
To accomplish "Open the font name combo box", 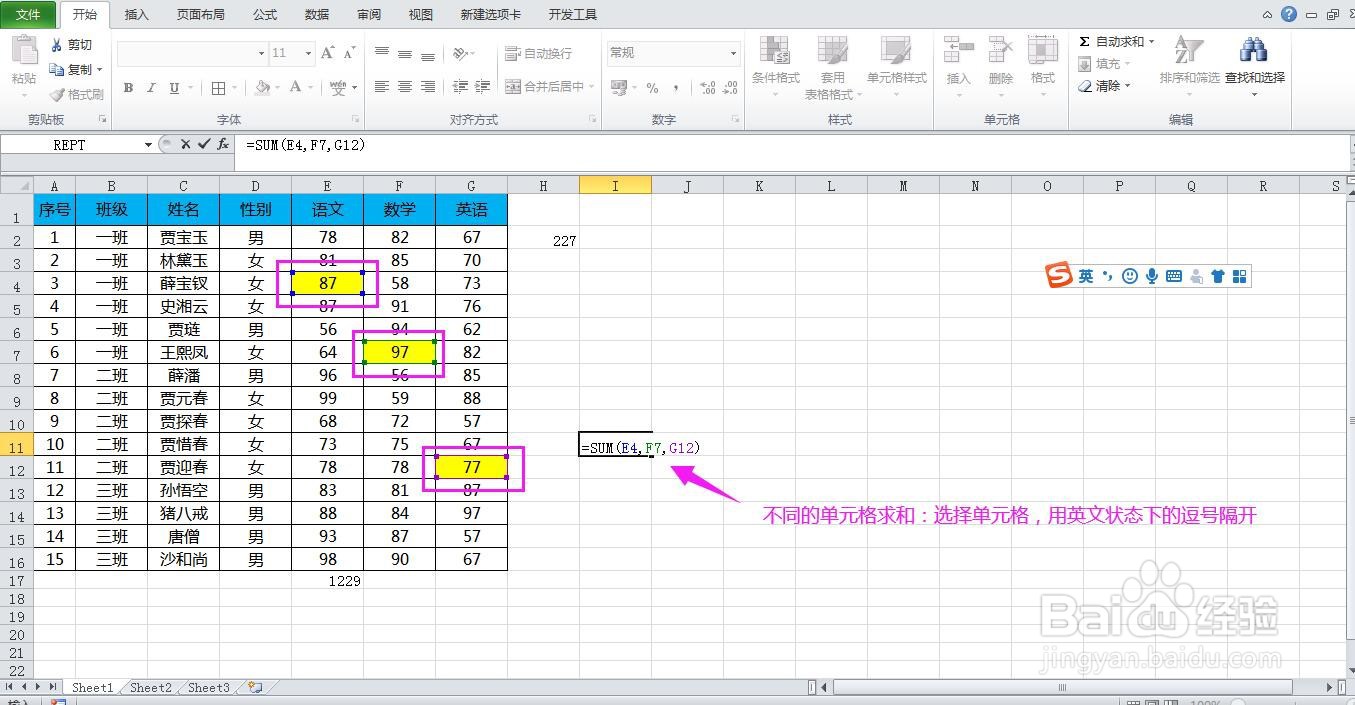I will pos(192,53).
